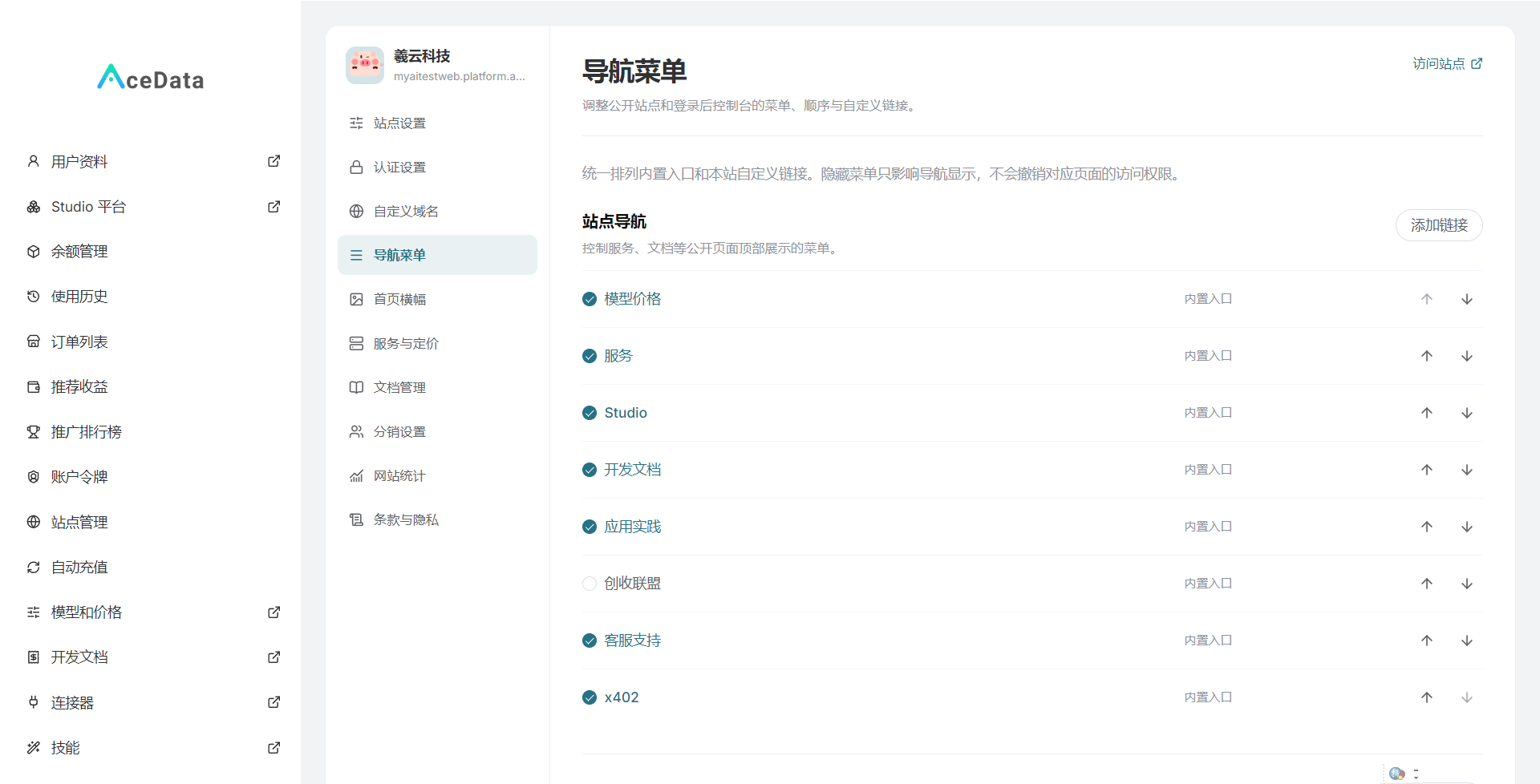Enable the unchecked 创收联盟 menu item
This screenshot has width=1540, height=784.
(x=590, y=584)
